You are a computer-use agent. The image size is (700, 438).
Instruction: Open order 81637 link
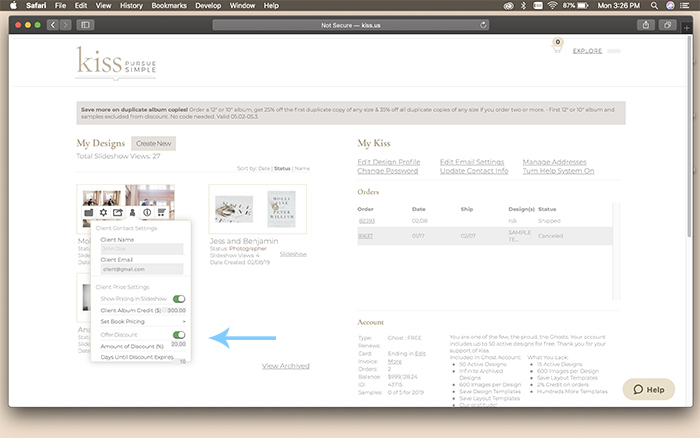tap(365, 236)
